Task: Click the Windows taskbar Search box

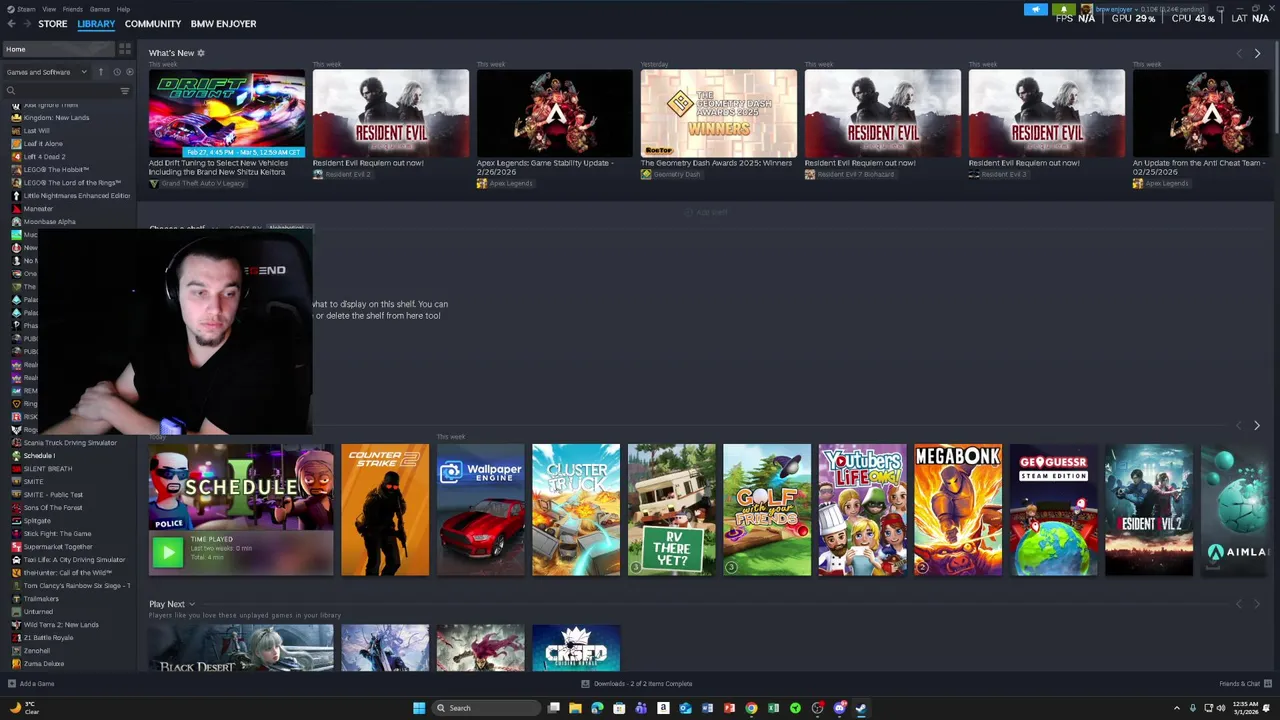Action: pyautogui.click(x=487, y=708)
